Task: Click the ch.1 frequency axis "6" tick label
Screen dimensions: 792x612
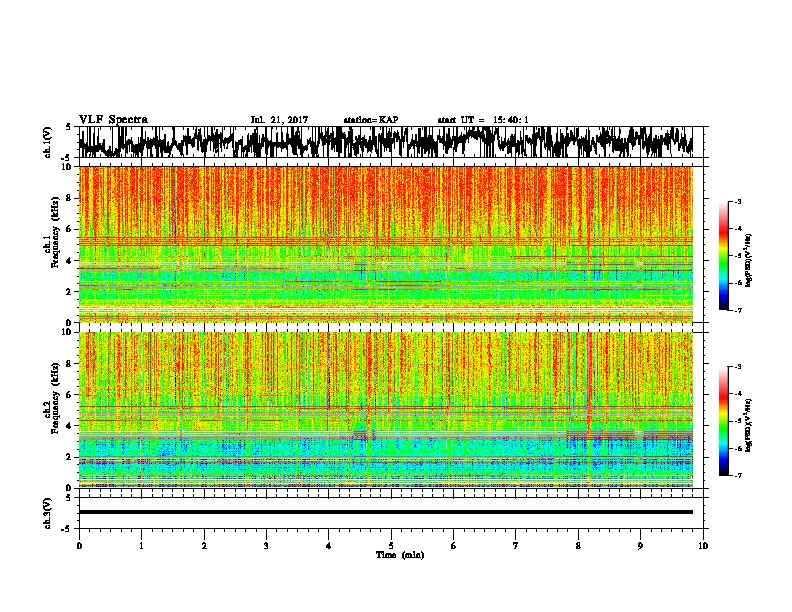Action: [69, 229]
